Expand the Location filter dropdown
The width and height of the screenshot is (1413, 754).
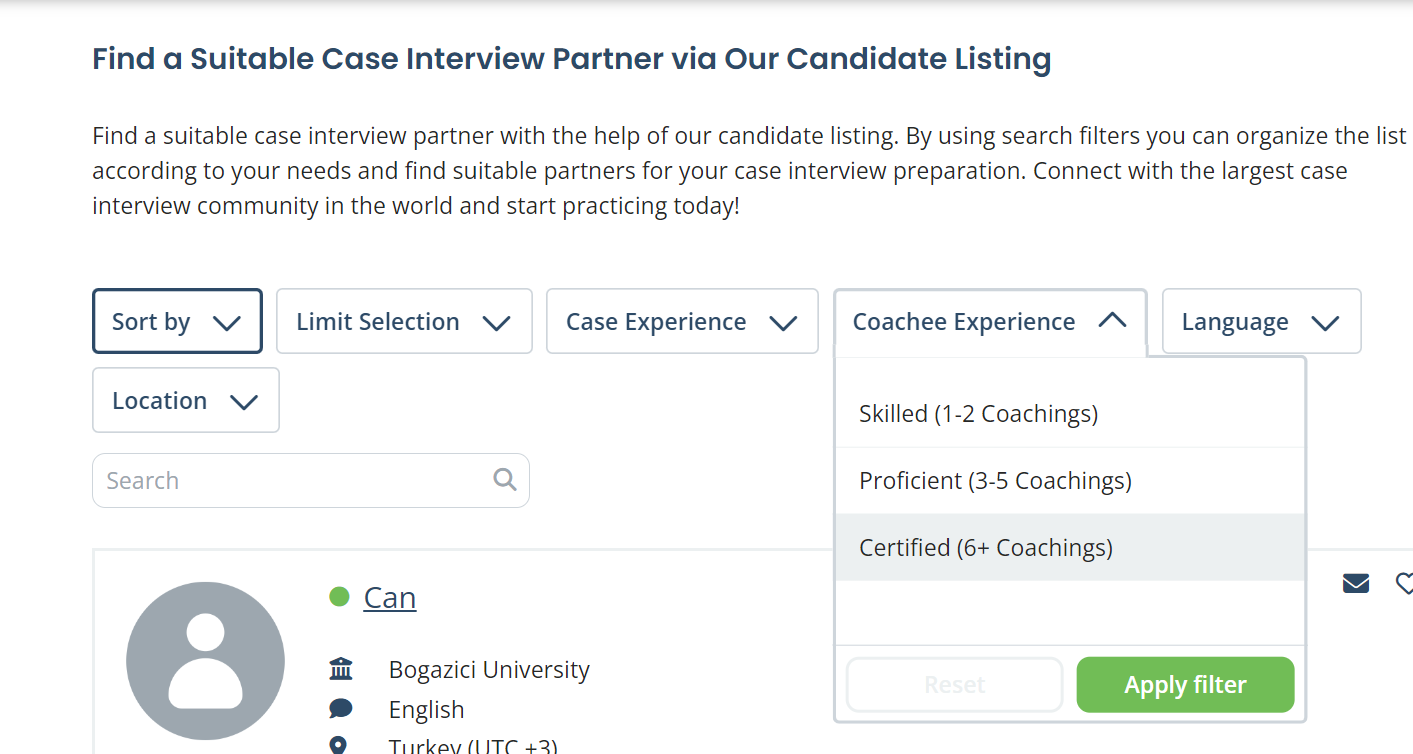(x=186, y=400)
